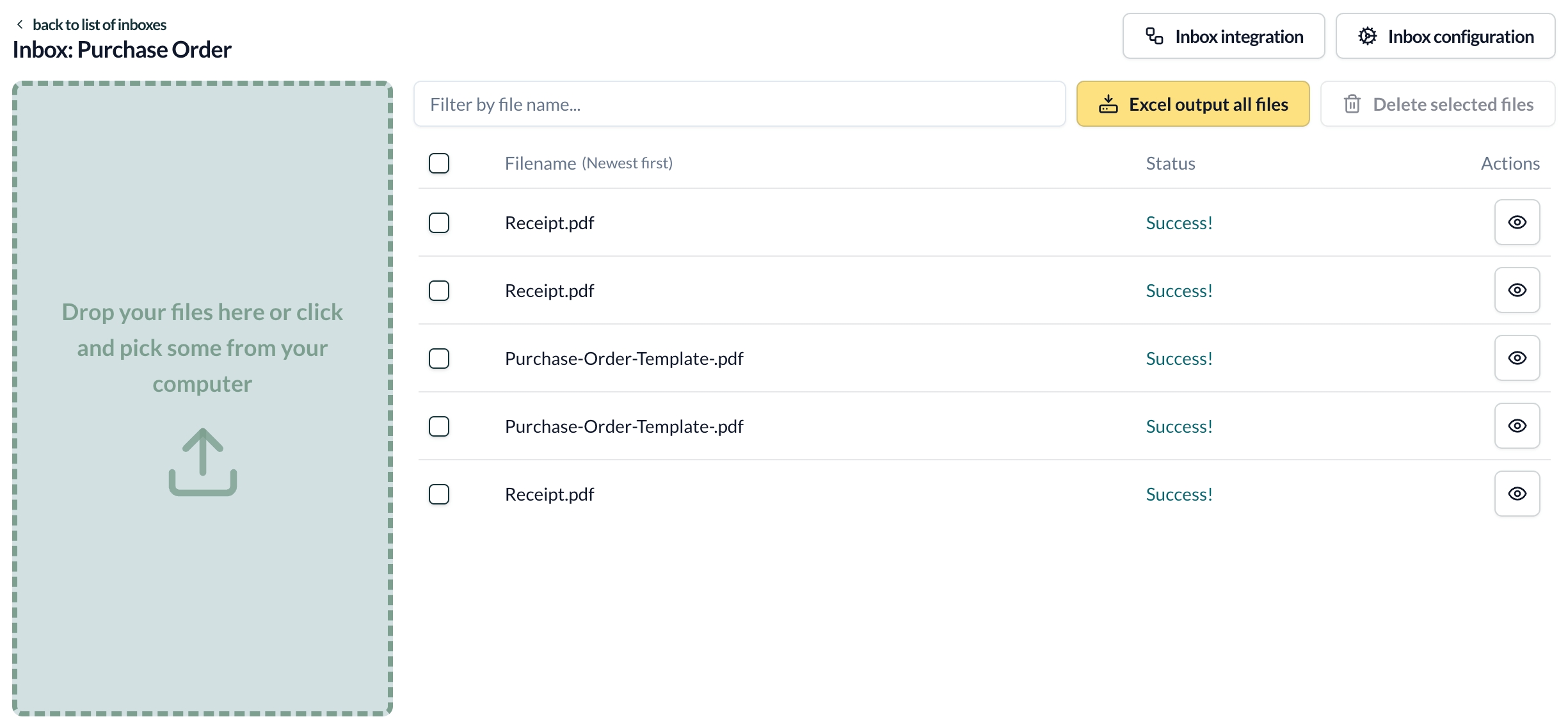Open Inbox integration
This screenshot has width=1568, height=726.
coord(1223,36)
